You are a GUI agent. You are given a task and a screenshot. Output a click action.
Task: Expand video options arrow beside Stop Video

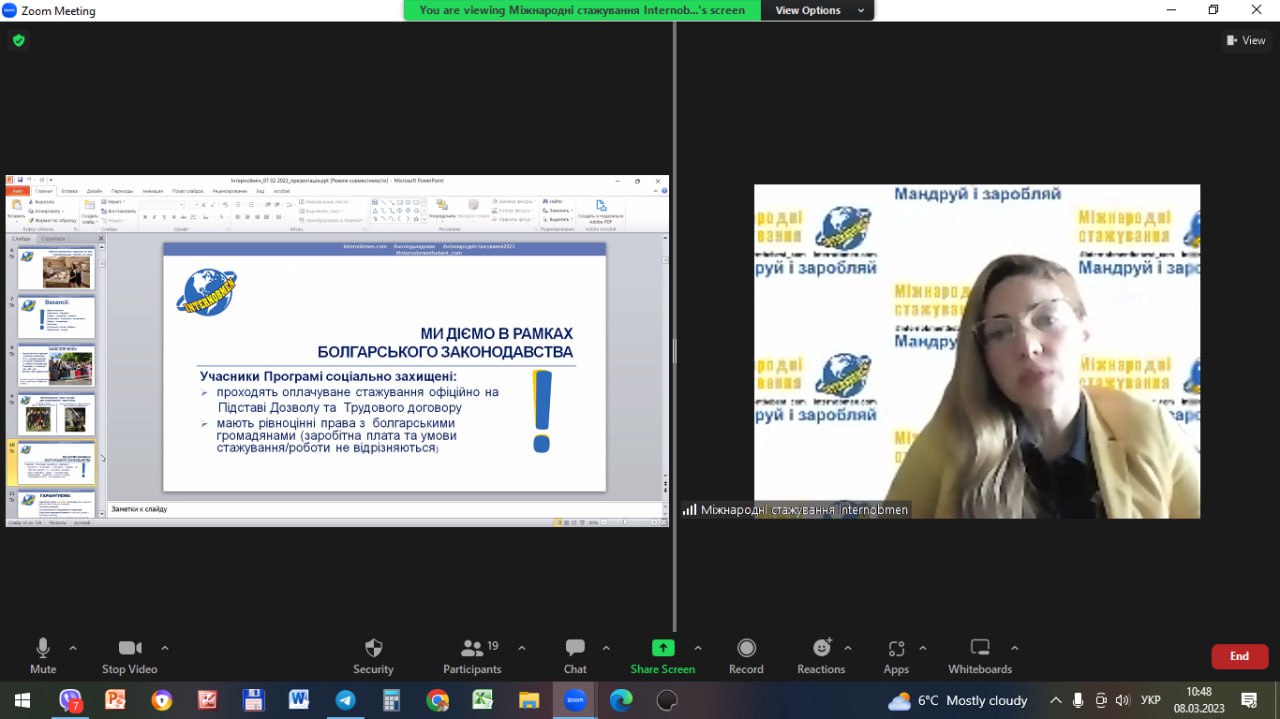point(165,648)
